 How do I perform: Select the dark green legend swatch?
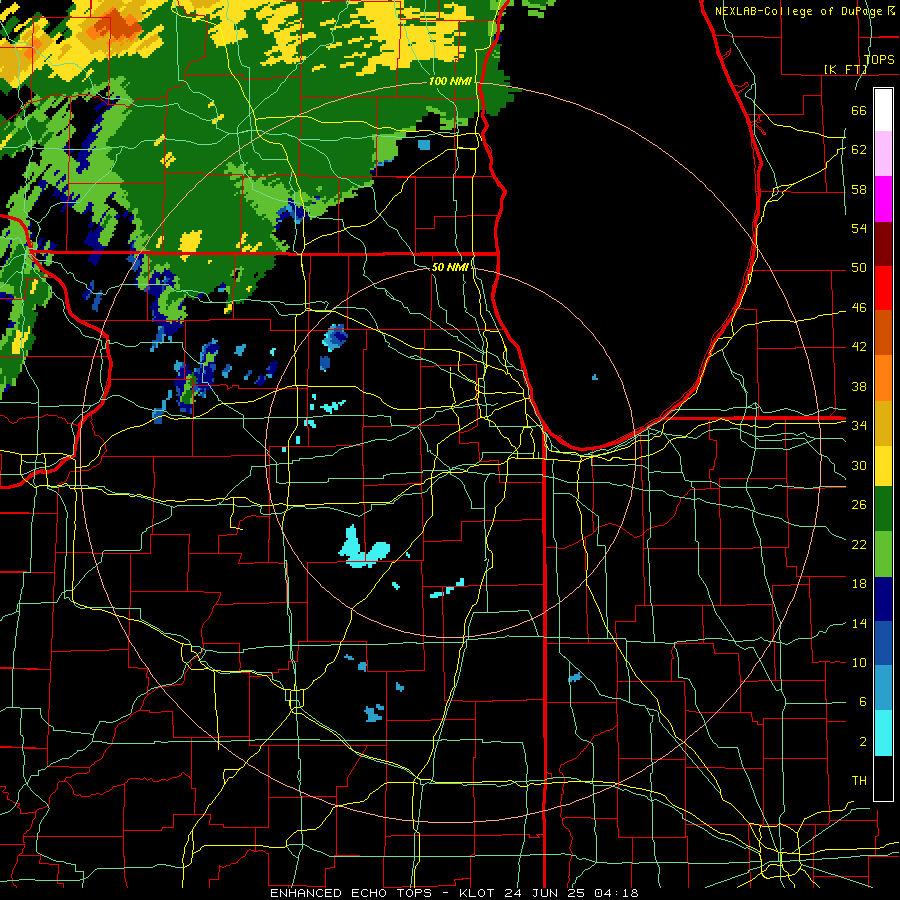(883, 509)
